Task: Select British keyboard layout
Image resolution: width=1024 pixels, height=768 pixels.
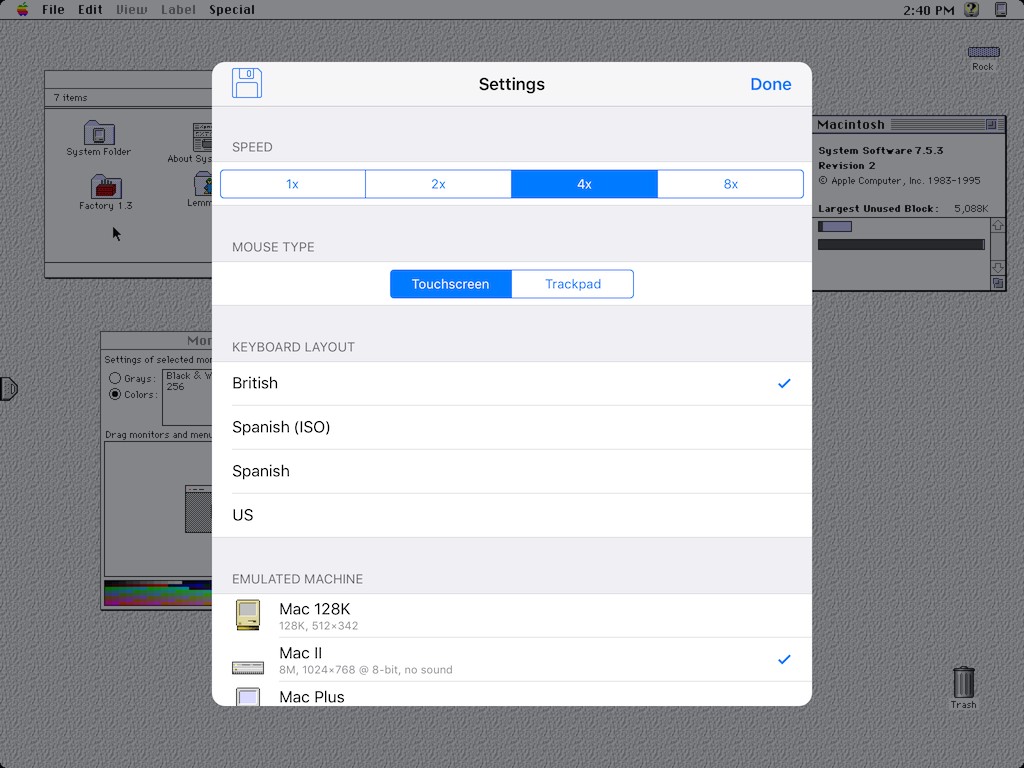Action: tap(512, 383)
